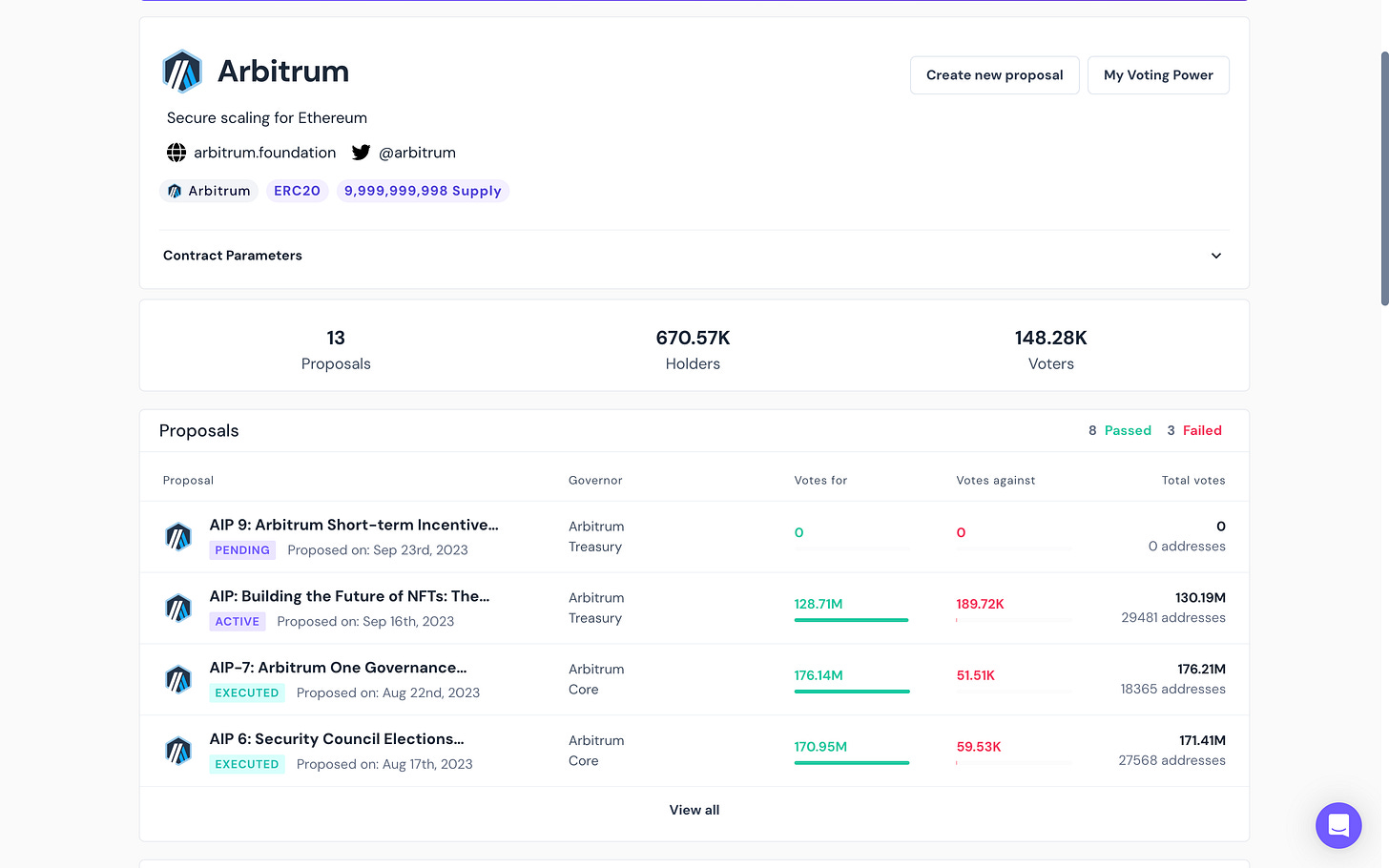Filter by 3 Failed proposals

[1194, 431]
